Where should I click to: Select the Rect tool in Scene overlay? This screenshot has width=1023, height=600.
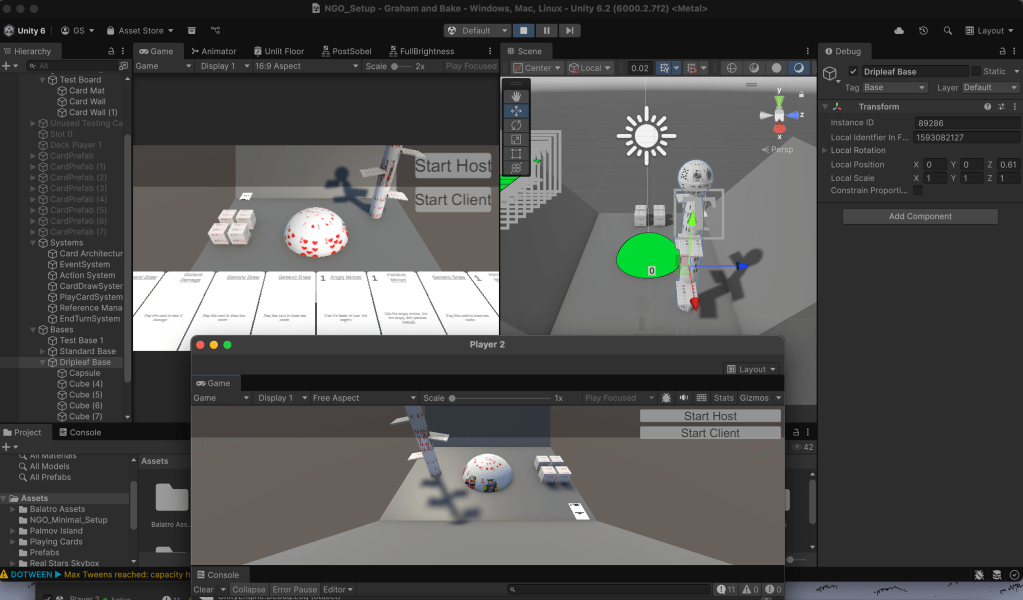tap(516, 154)
